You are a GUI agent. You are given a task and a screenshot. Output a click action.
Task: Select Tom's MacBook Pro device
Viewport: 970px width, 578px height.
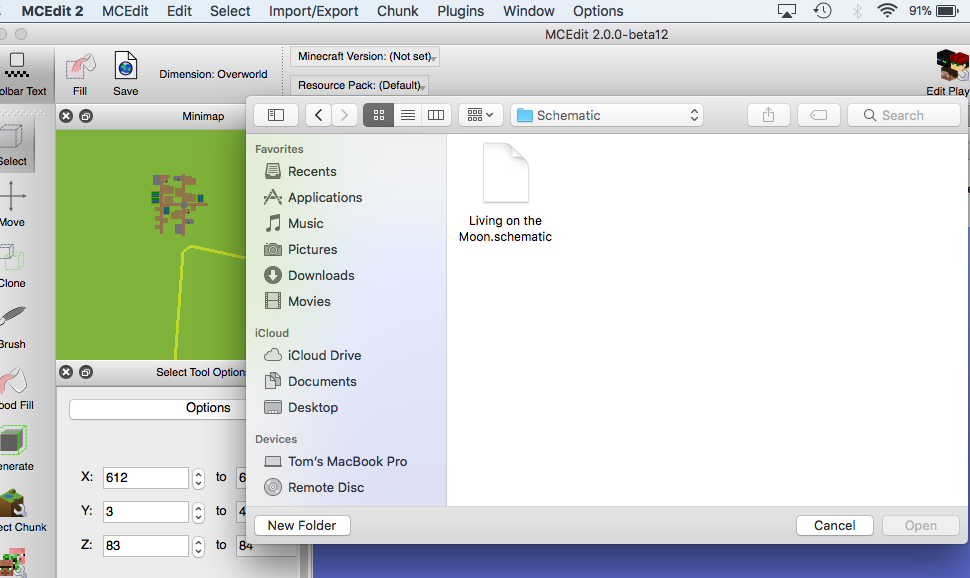346,462
